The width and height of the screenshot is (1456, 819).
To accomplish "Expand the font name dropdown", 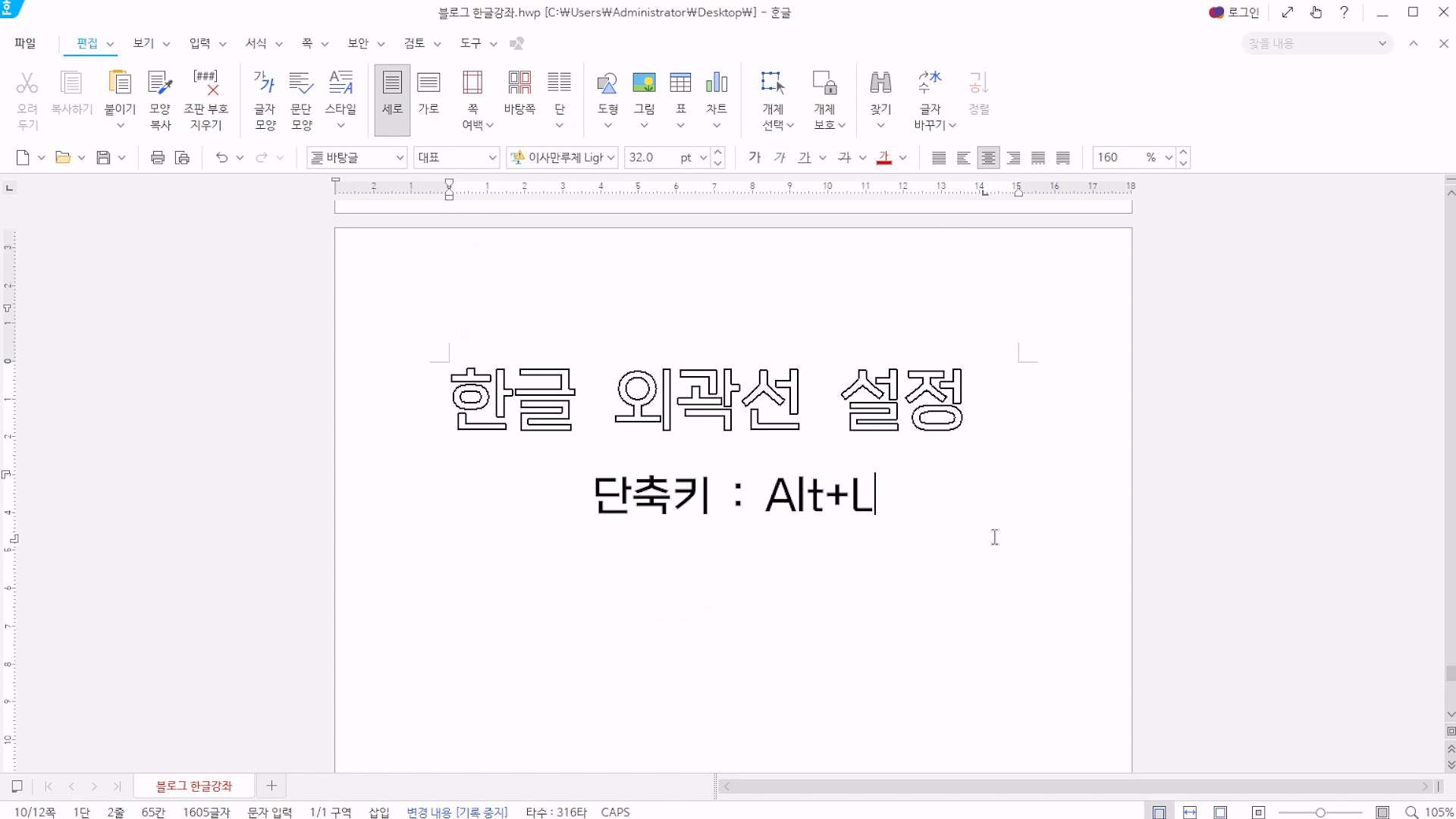I will pyautogui.click(x=611, y=158).
